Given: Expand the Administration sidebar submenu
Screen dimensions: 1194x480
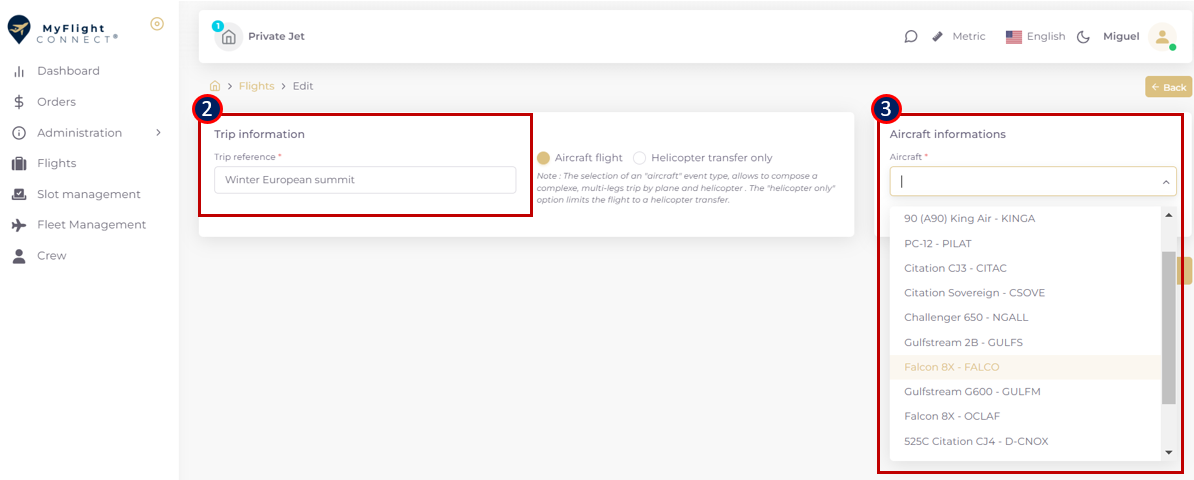Looking at the screenshot, I should point(158,133).
